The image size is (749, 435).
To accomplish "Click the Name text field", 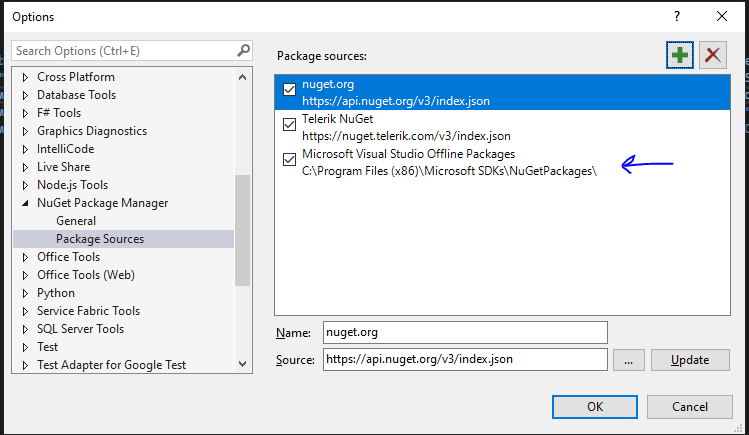I will (x=465, y=332).
